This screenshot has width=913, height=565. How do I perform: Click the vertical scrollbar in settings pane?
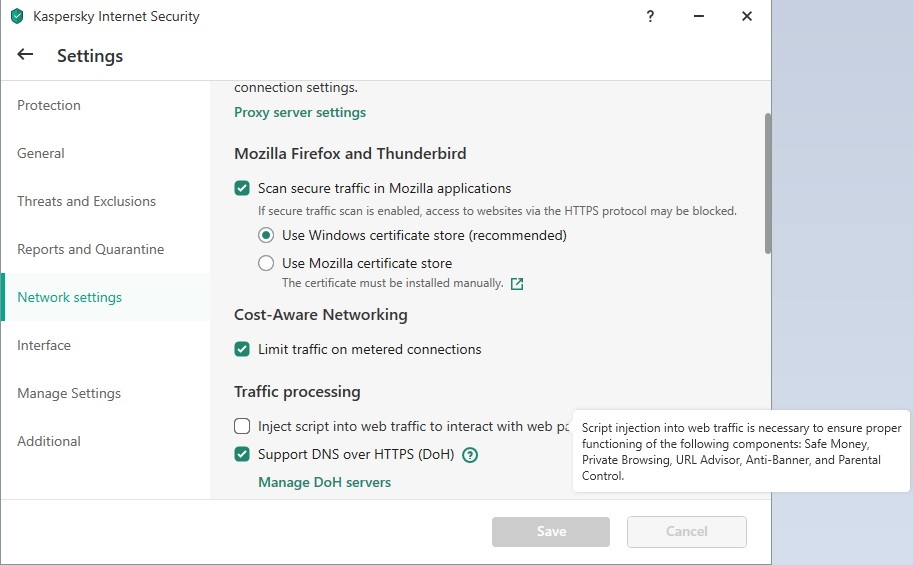coord(767,182)
